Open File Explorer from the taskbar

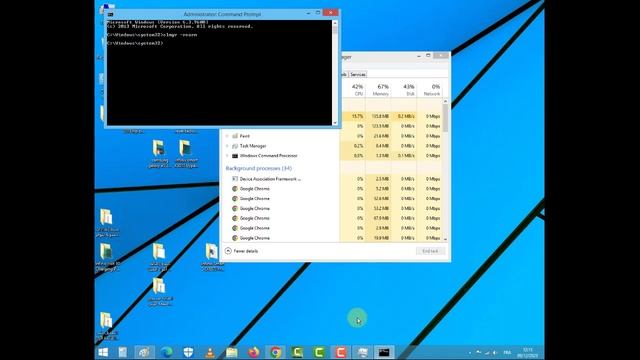point(231,352)
